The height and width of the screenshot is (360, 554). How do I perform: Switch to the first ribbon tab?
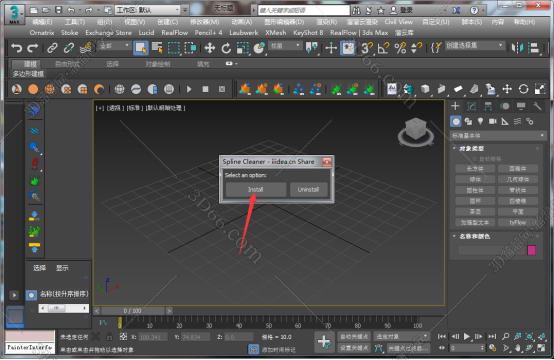tap(30, 64)
